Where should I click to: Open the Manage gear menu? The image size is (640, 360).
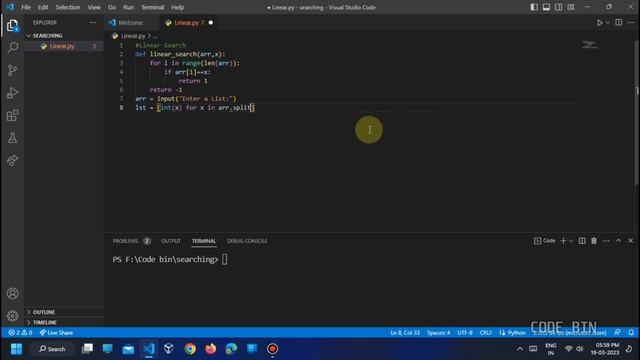coord(12,316)
